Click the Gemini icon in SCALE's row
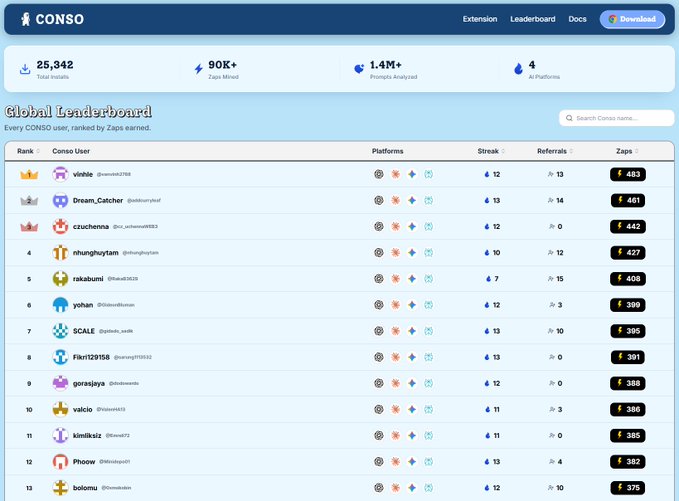Screen dimensions: 679x501 click(x=412, y=331)
